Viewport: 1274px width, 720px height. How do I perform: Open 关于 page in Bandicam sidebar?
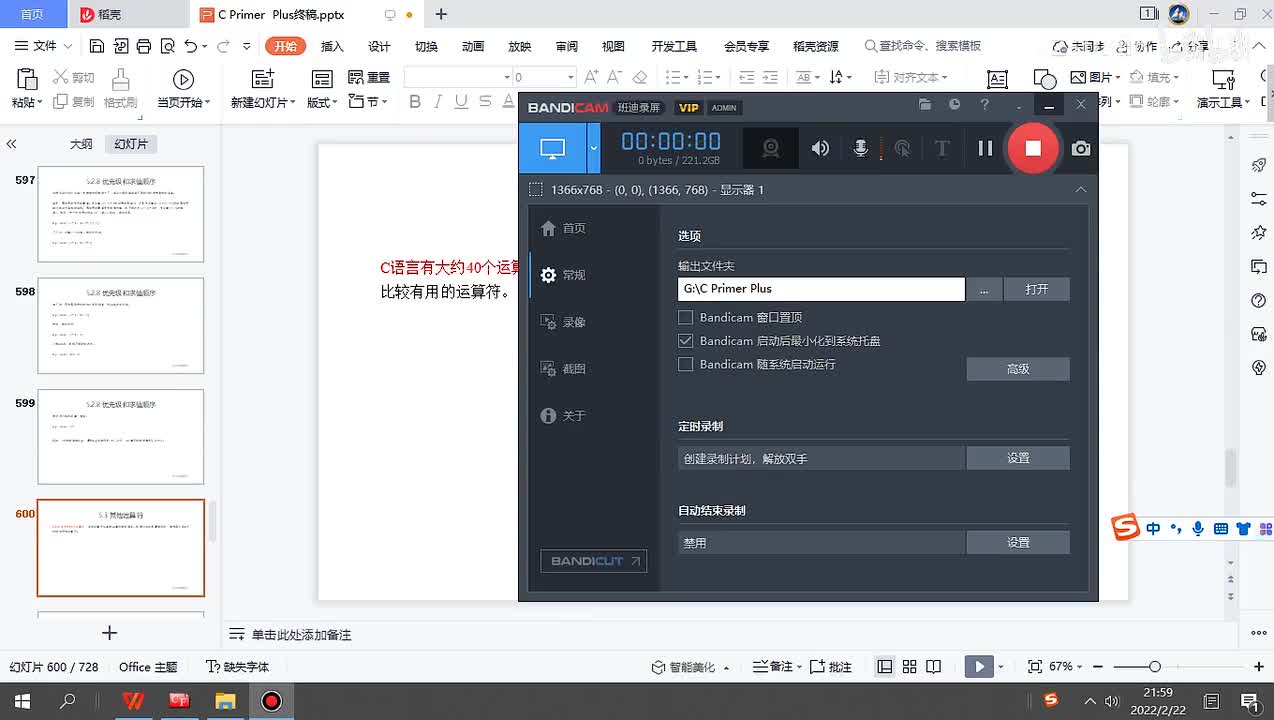point(563,415)
